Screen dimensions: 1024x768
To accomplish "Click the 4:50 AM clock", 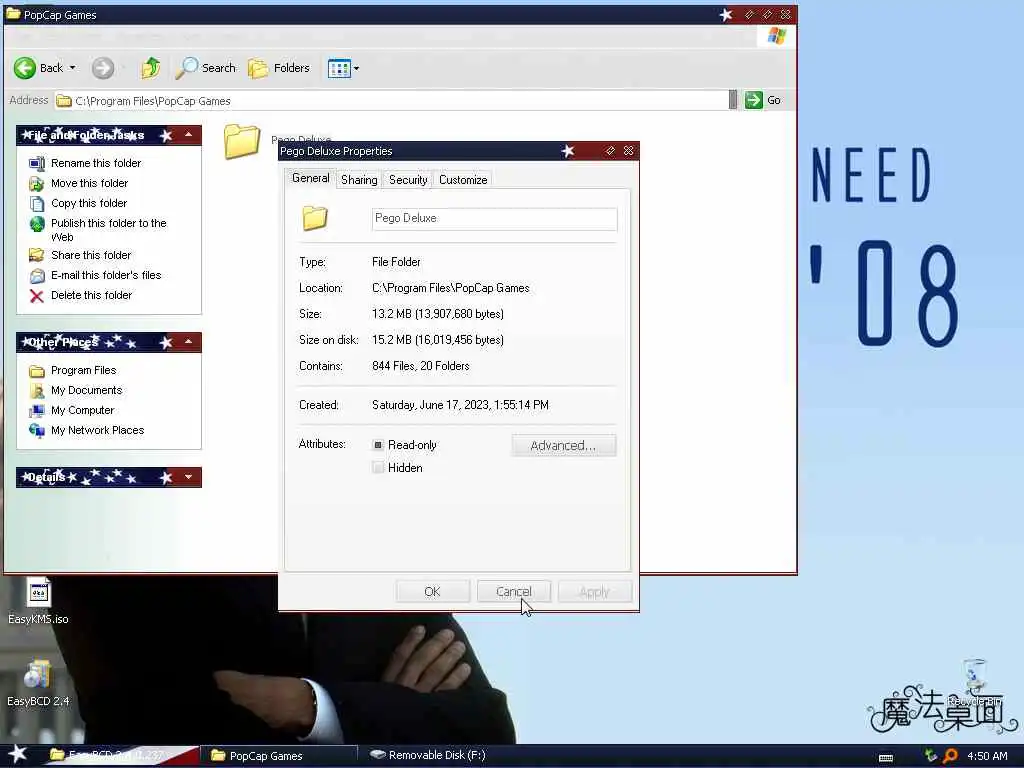I will pyautogui.click(x=987, y=756).
